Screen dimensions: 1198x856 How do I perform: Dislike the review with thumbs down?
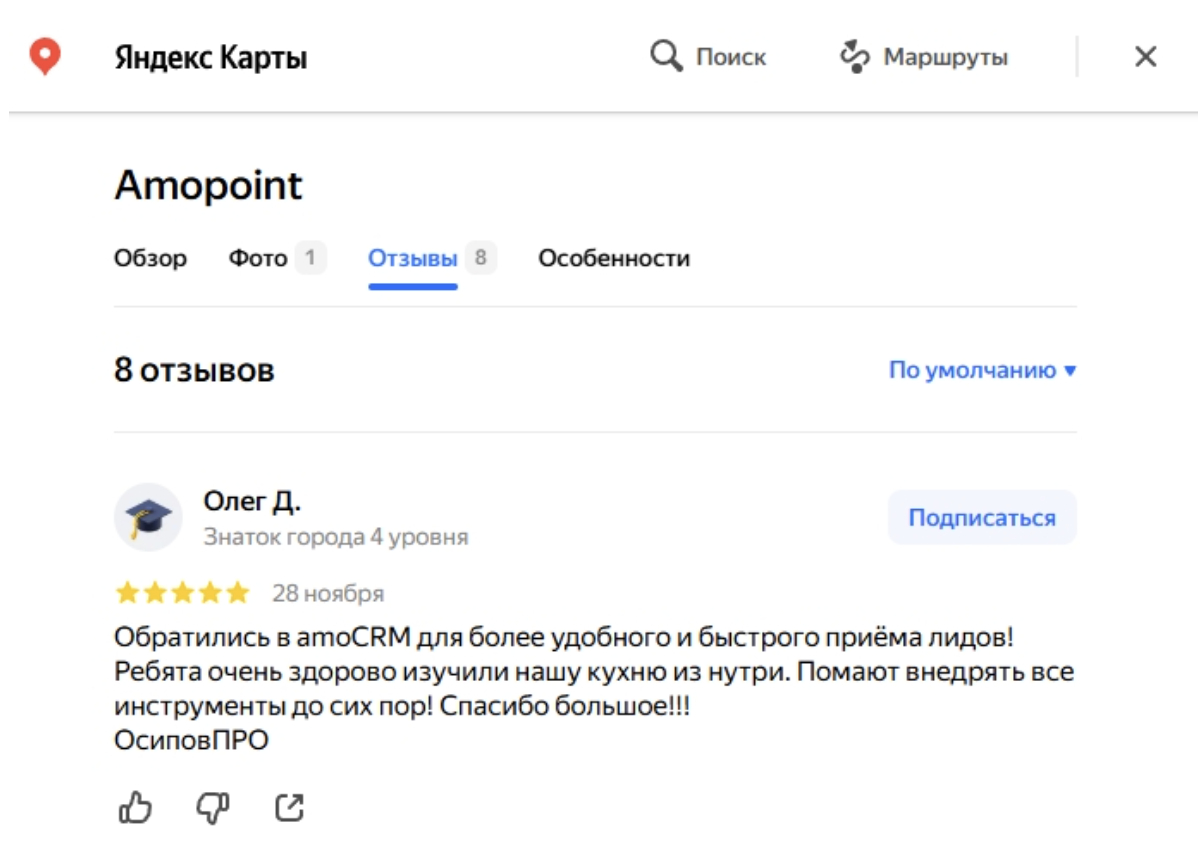[x=212, y=807]
